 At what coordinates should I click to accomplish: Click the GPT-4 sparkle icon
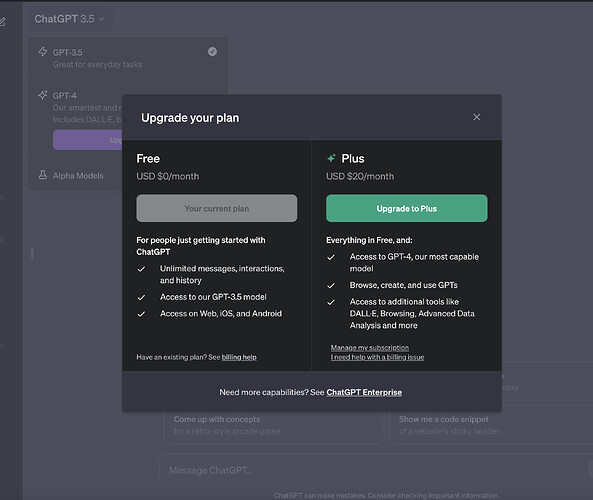[x=43, y=95]
